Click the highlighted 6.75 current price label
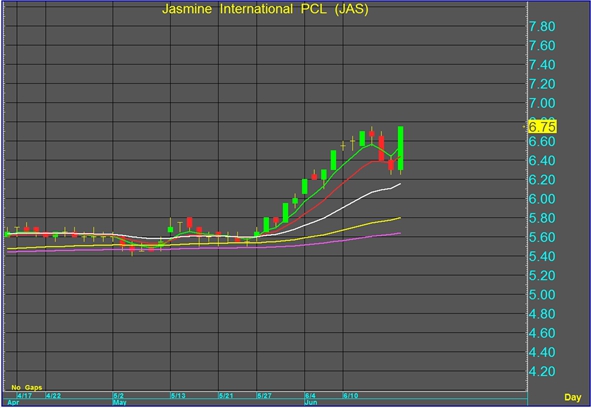 tap(542, 127)
